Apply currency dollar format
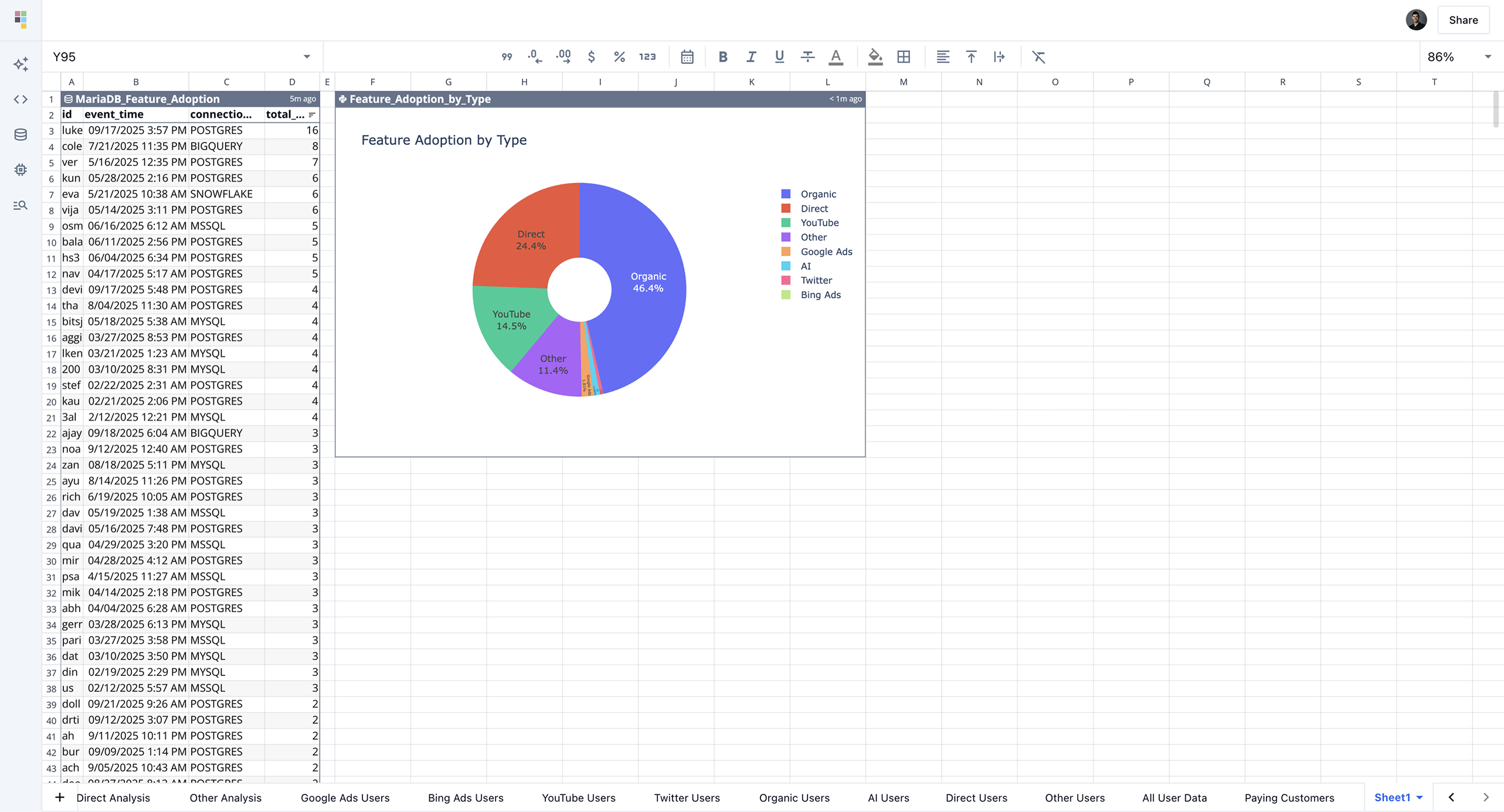The height and width of the screenshot is (812, 1504). pyautogui.click(x=591, y=57)
